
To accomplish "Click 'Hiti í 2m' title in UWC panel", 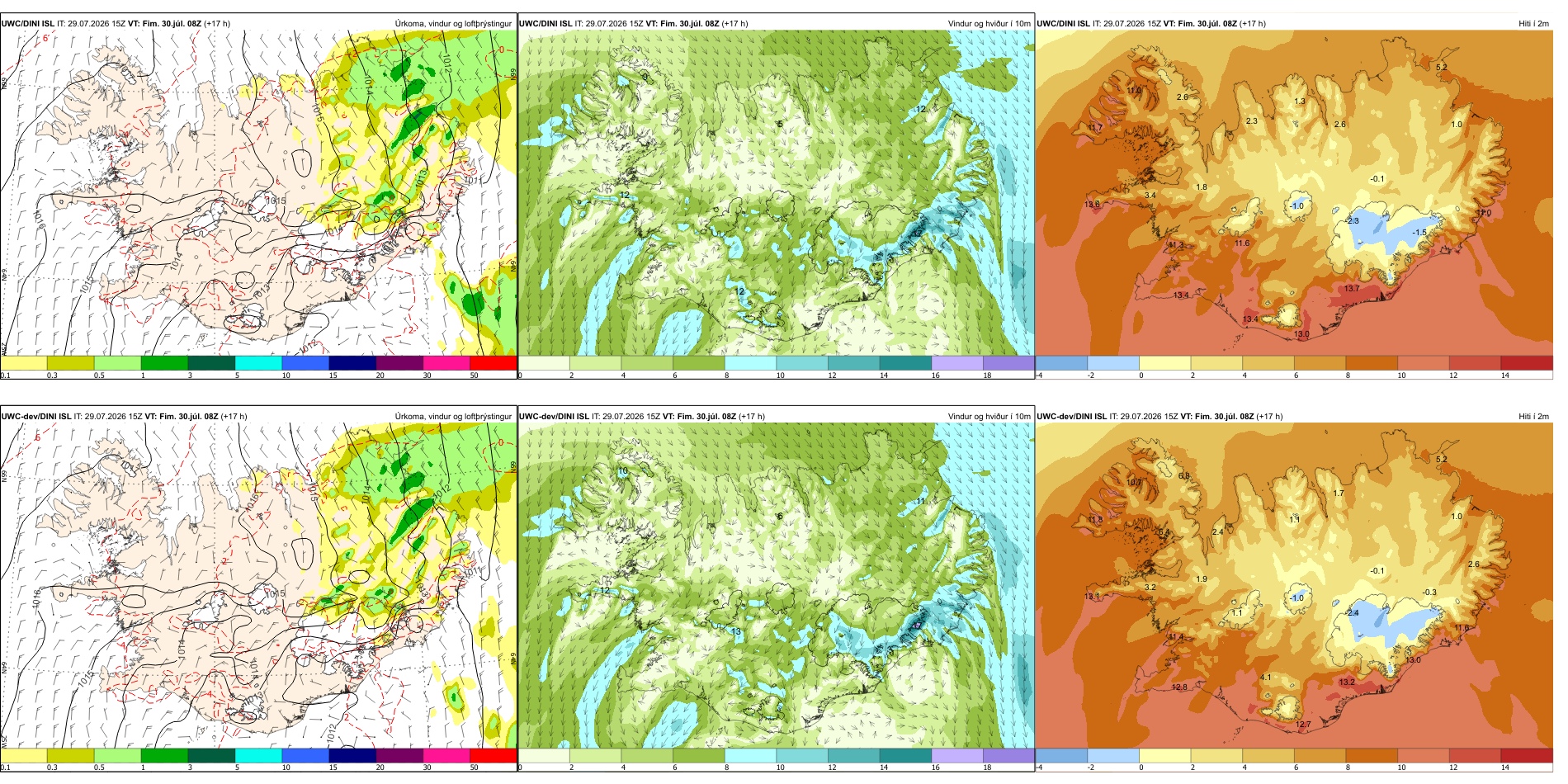I will coord(1533,24).
